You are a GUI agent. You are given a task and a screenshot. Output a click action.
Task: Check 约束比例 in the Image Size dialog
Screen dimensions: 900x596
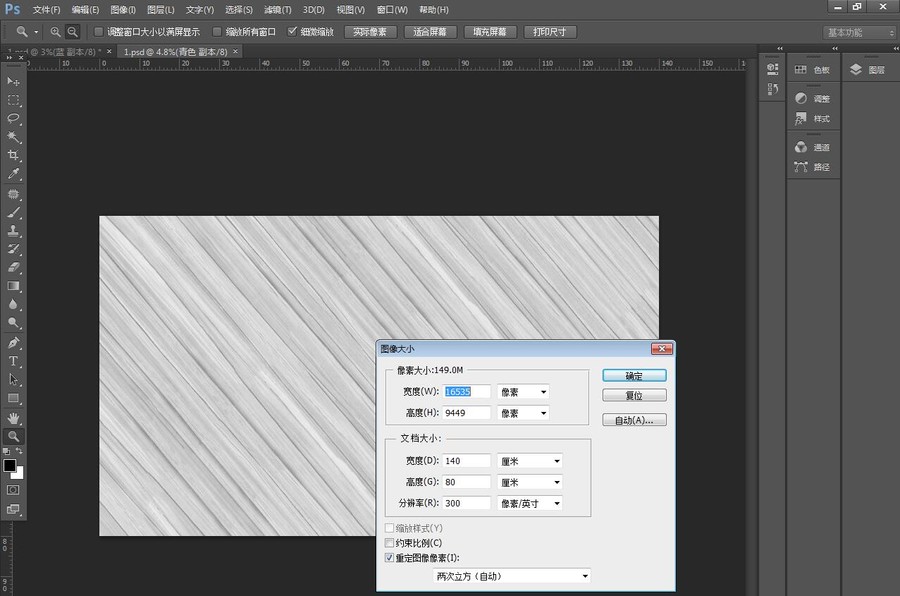(389, 543)
